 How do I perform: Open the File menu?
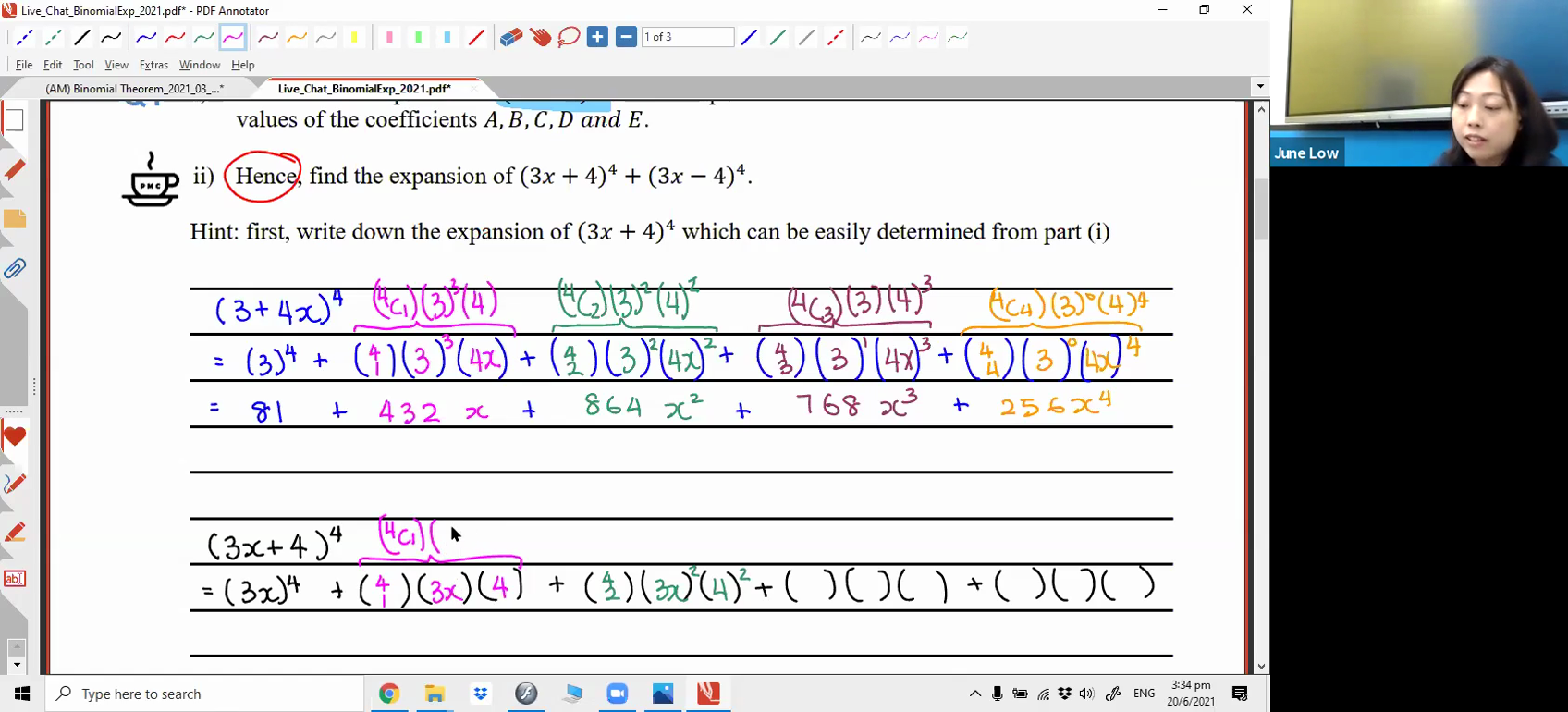(24, 65)
